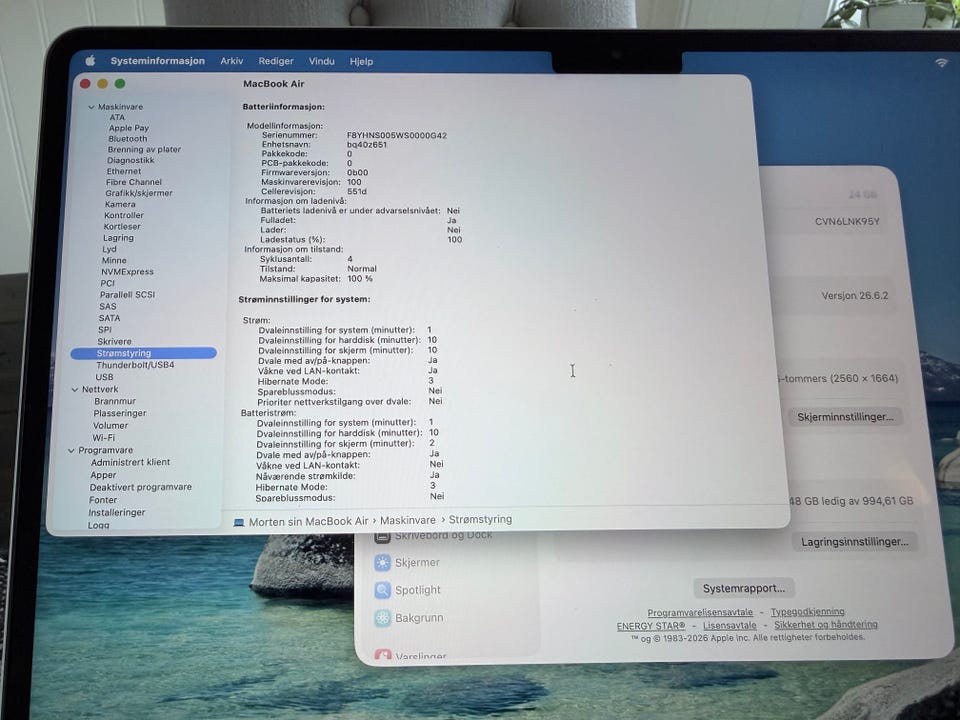Open the Typegodkjenning link
The width and height of the screenshot is (960, 720).
(x=807, y=612)
